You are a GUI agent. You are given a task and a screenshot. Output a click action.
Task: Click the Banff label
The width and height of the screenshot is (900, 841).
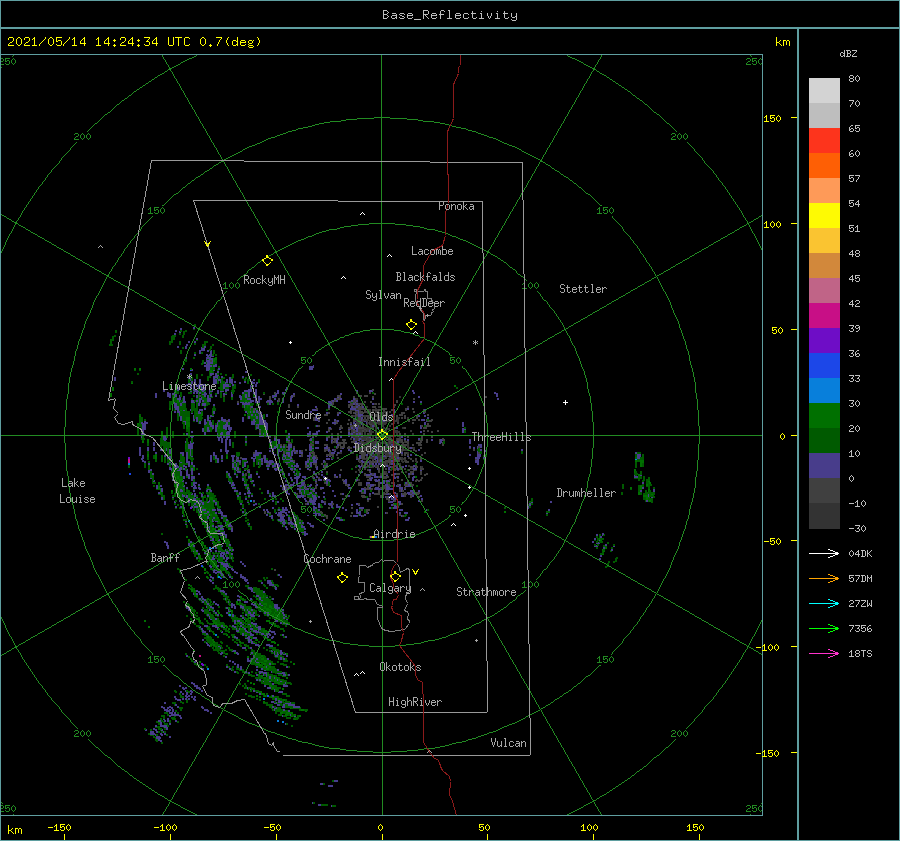pyautogui.click(x=165, y=557)
